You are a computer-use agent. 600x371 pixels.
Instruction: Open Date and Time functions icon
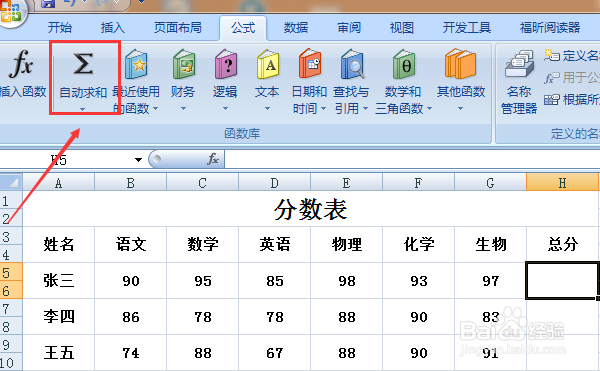click(310, 63)
